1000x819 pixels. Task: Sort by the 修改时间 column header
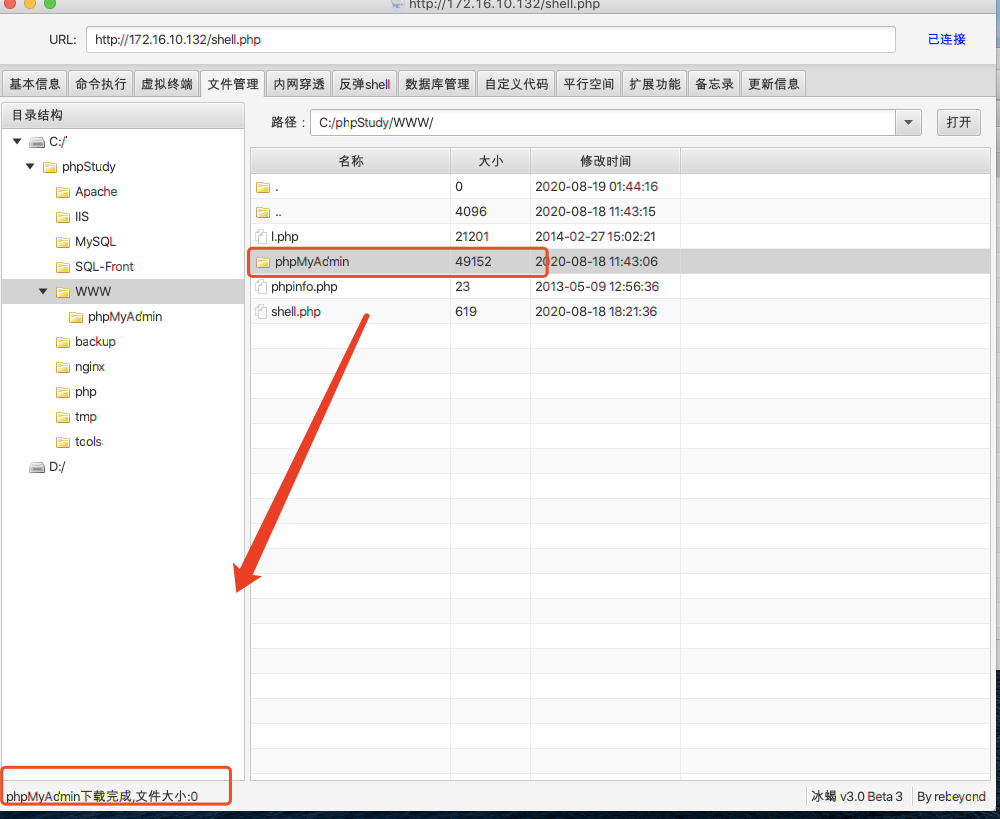pos(605,161)
